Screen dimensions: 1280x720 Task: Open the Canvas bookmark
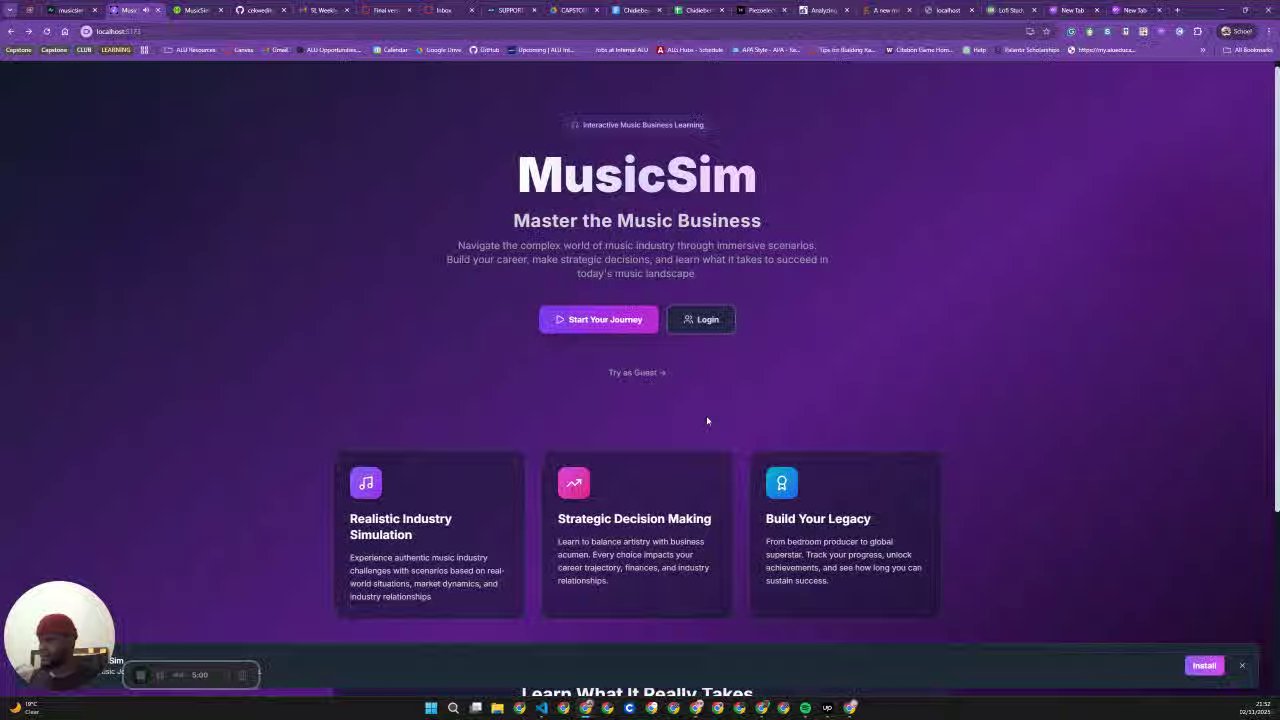click(239, 50)
